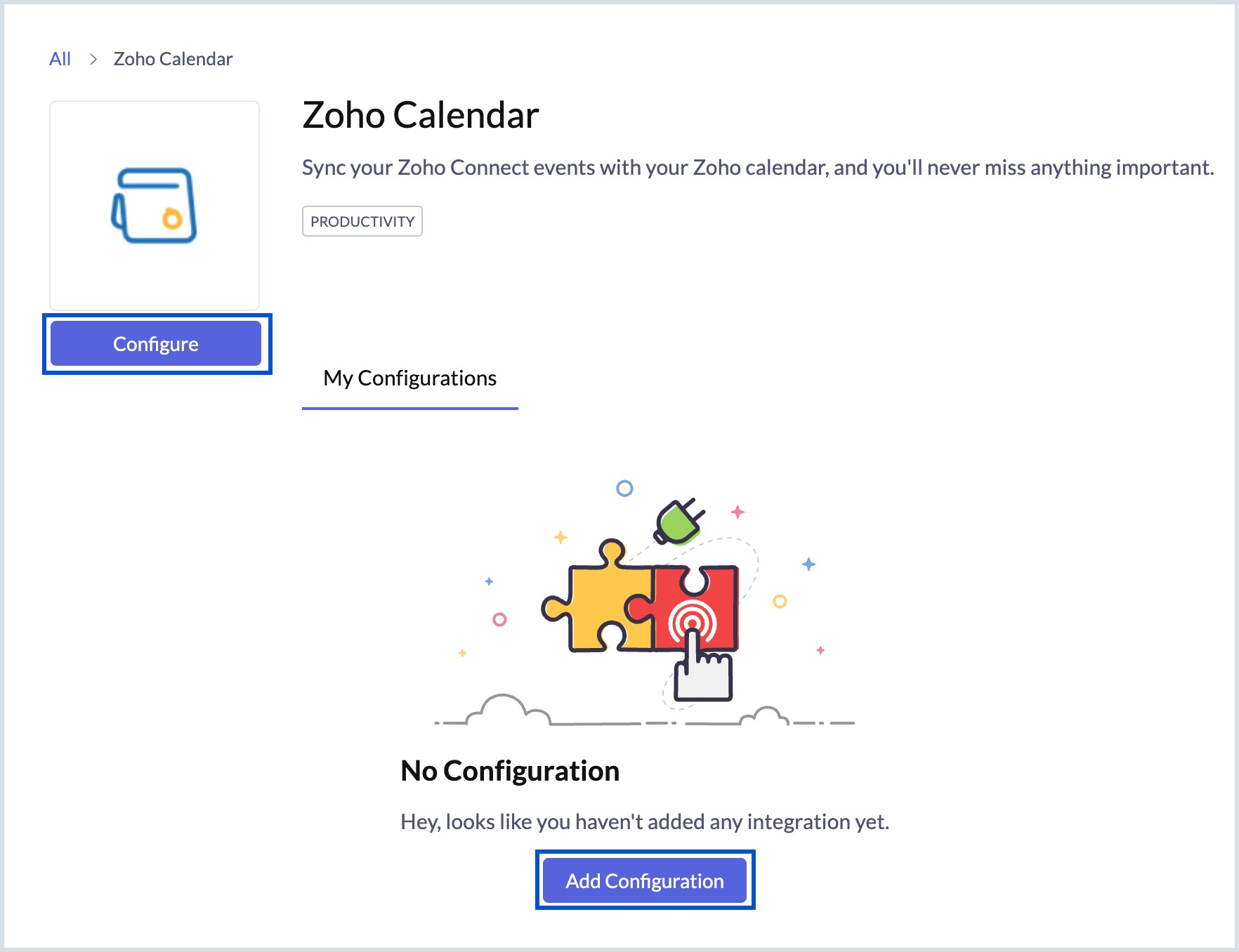
Task: Click the "All" breadcrumb link
Action: click(60, 59)
